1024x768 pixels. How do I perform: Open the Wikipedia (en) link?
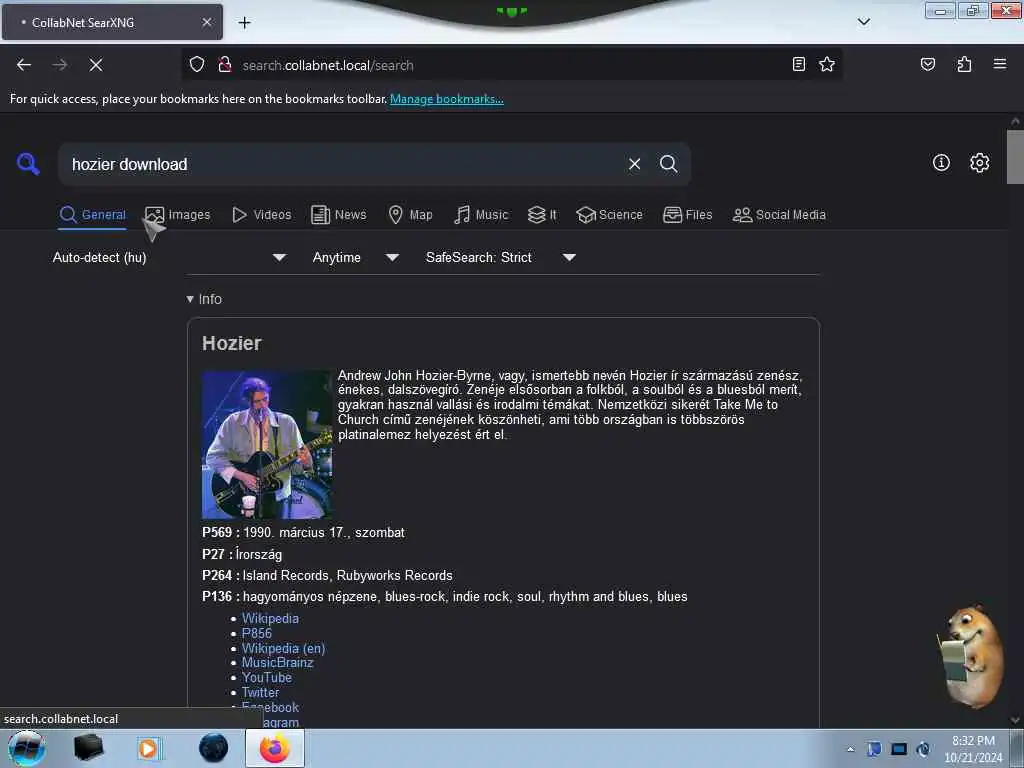tap(283, 648)
